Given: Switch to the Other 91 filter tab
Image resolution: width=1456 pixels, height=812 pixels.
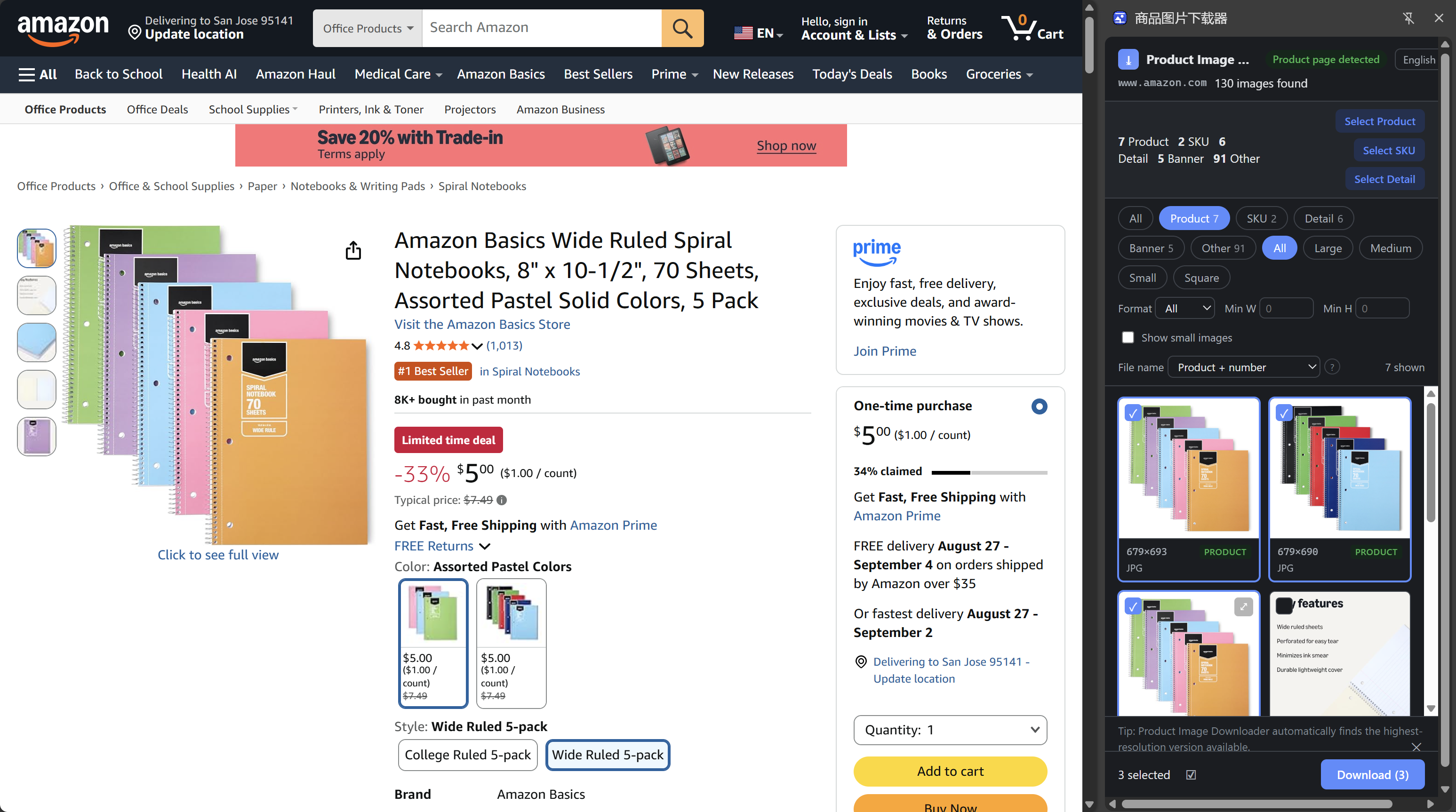Looking at the screenshot, I should click(1223, 248).
